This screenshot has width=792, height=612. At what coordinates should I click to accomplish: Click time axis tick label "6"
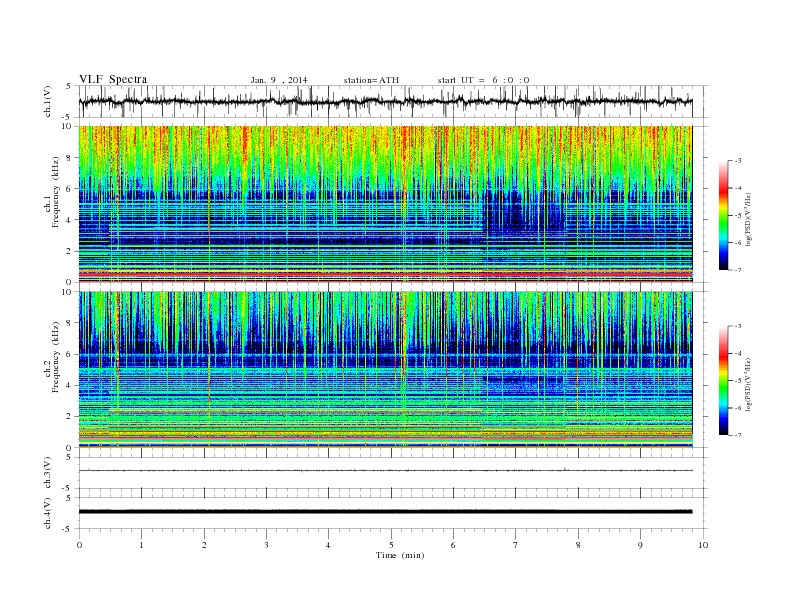(453, 545)
